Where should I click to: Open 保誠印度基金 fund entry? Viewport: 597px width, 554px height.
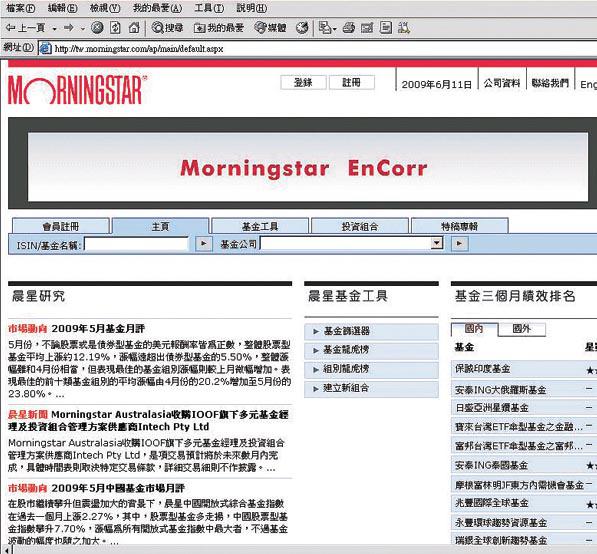pyautogui.click(x=482, y=369)
